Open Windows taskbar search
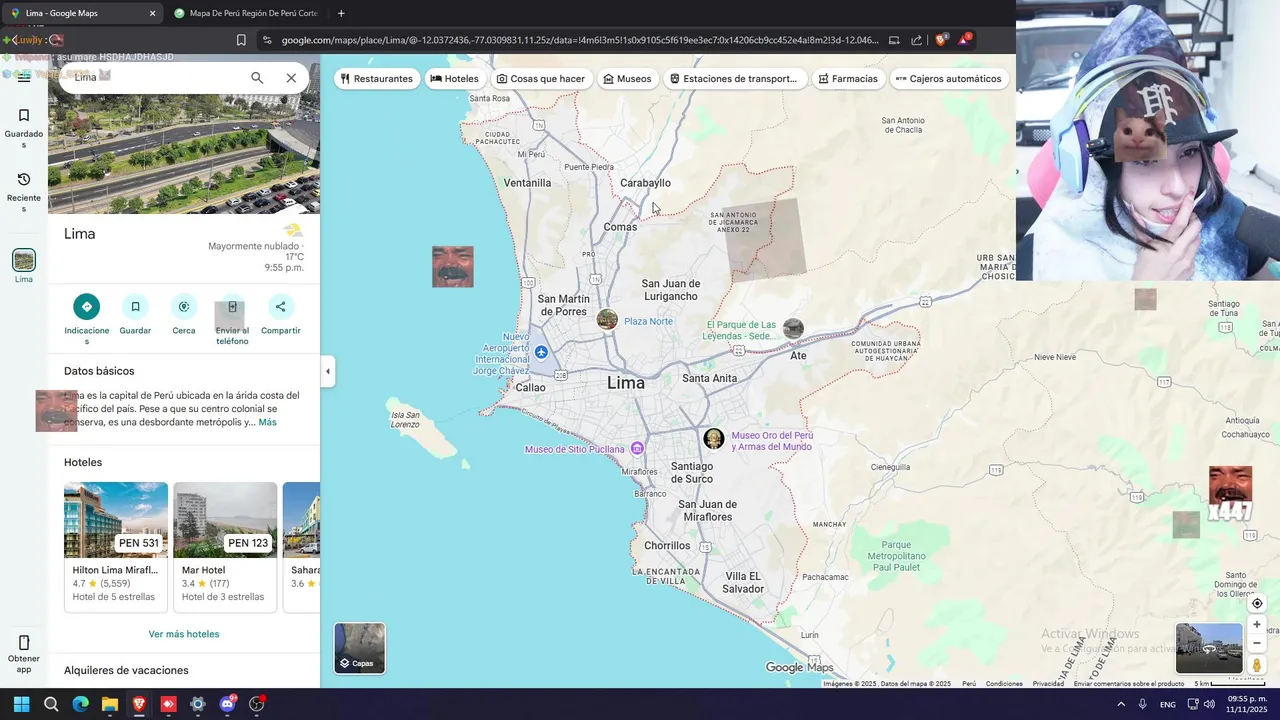 click(x=51, y=704)
